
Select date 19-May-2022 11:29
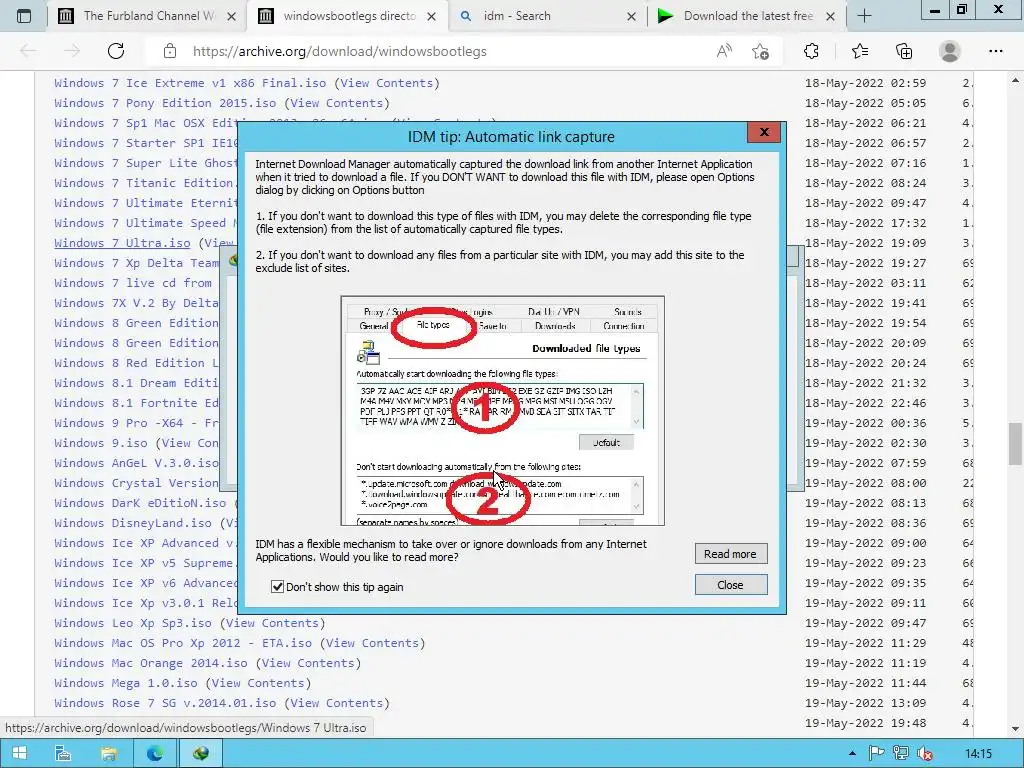pyautogui.click(x=865, y=643)
